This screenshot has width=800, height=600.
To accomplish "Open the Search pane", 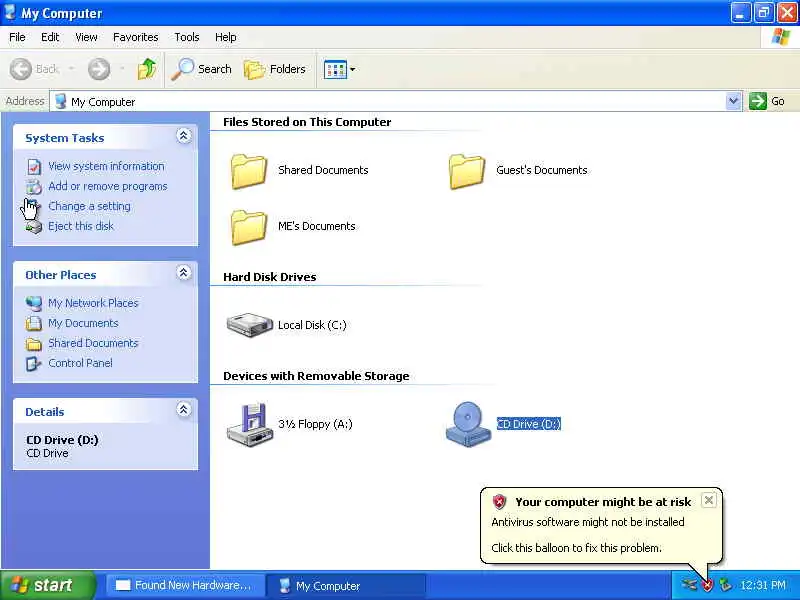I will coord(201,69).
